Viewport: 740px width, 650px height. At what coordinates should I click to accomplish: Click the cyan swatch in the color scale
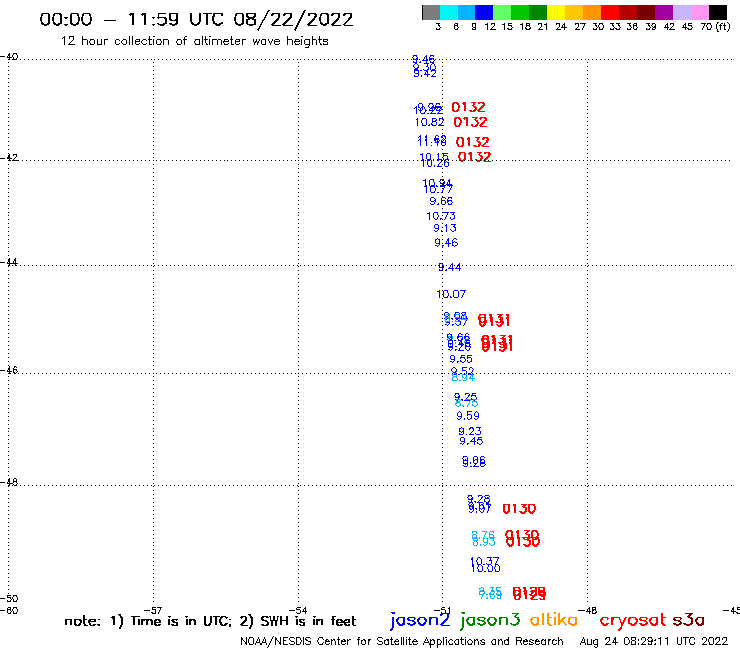point(449,12)
